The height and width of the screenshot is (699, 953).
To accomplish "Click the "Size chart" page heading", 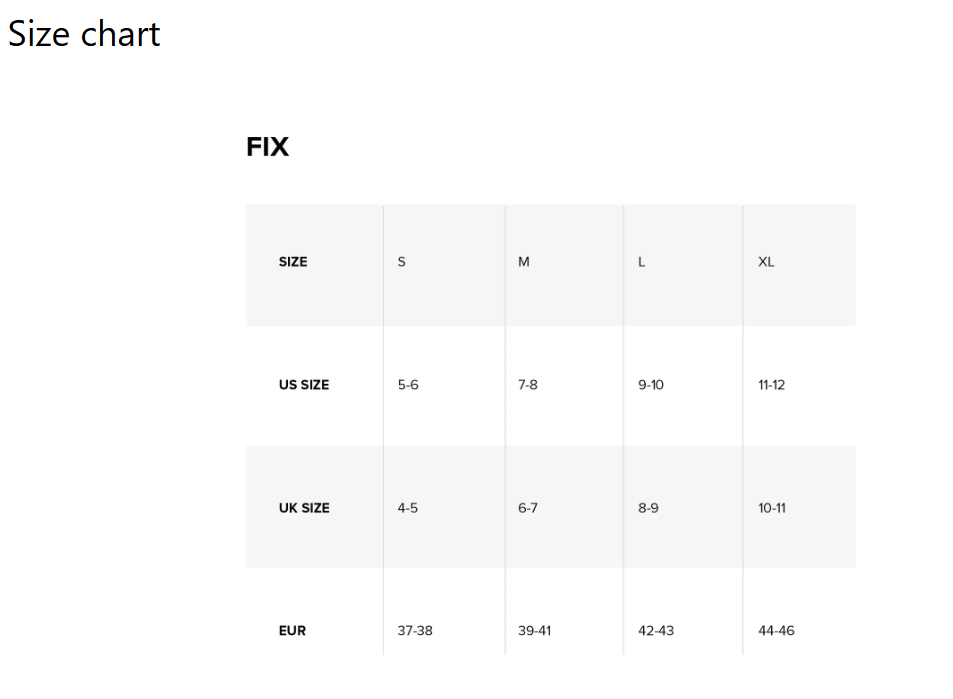I will 84,34.
